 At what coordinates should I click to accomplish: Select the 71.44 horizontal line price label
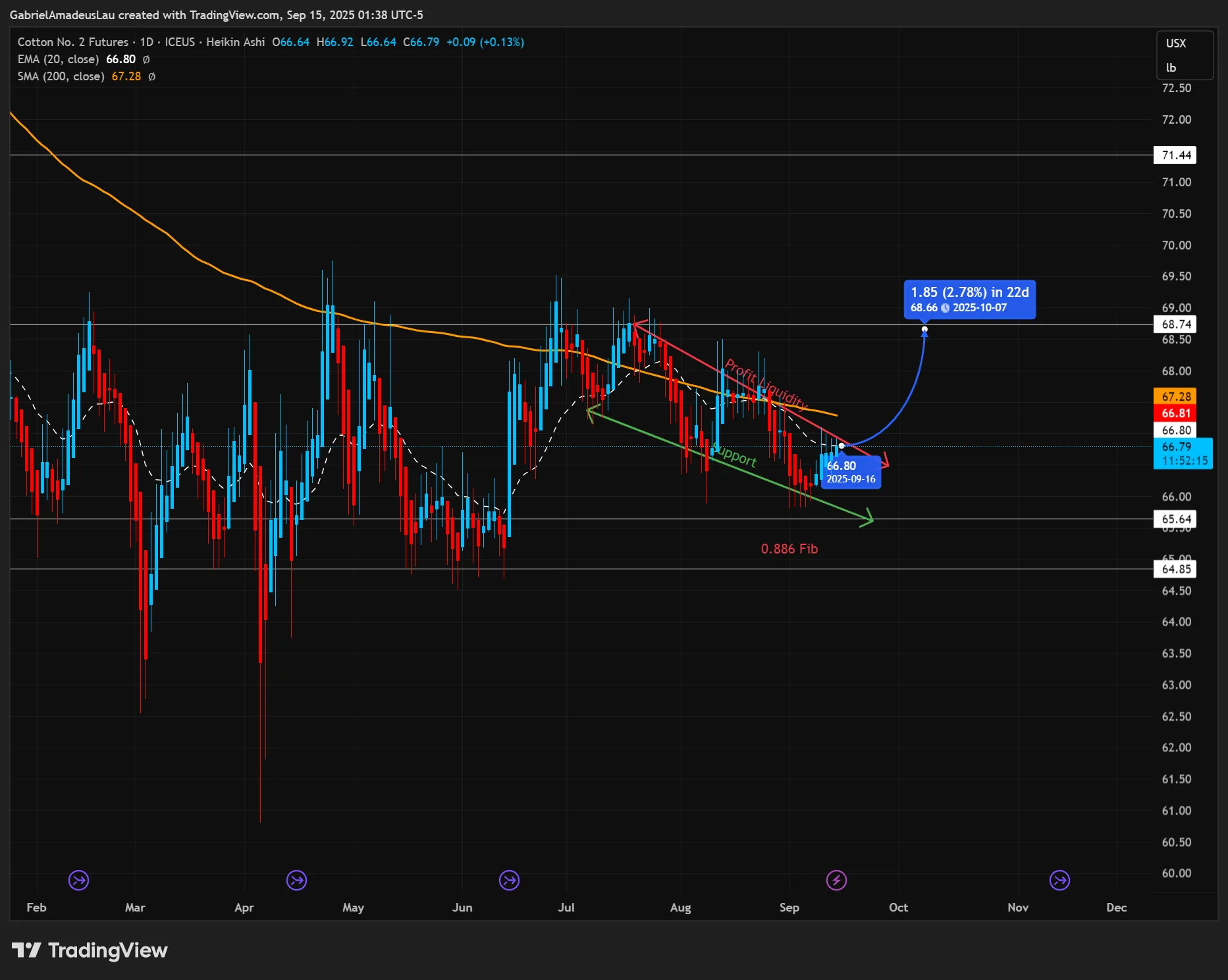[x=1175, y=155]
